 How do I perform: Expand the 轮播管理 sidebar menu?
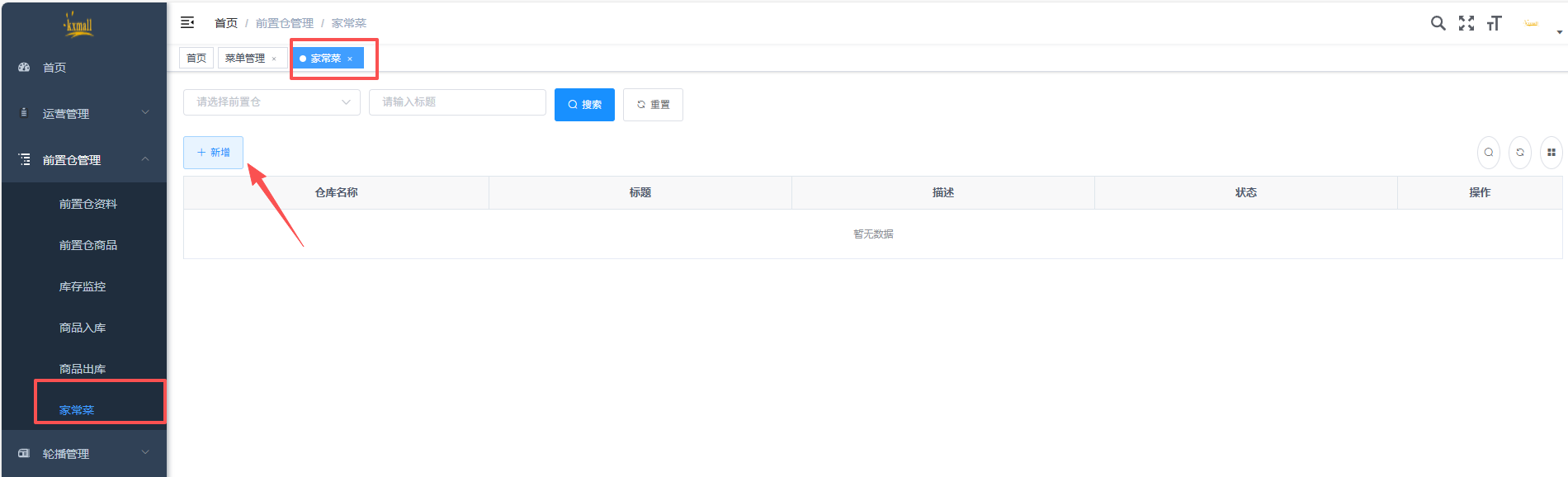point(83,453)
